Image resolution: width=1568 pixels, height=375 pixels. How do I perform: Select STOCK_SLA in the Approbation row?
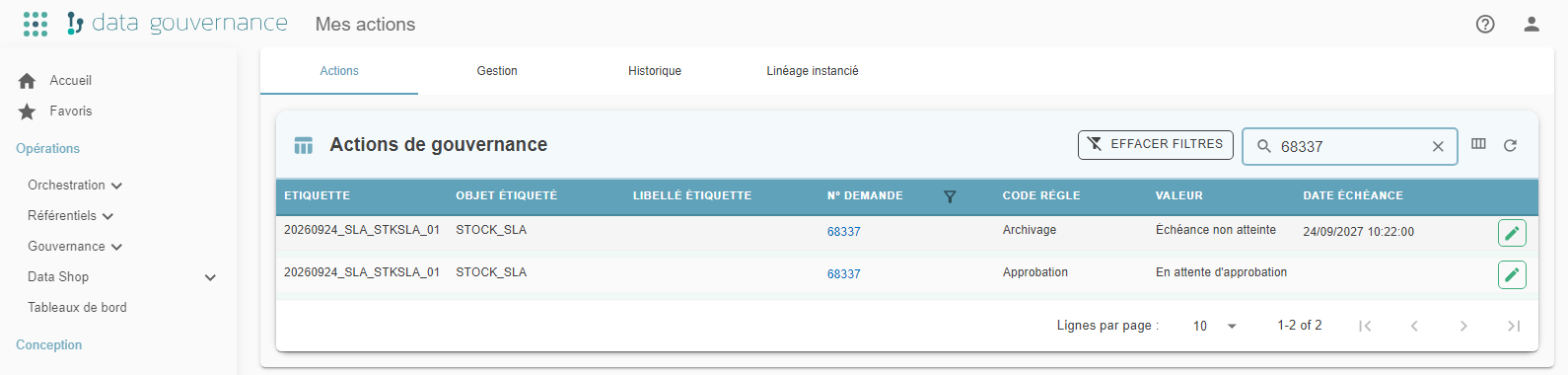[x=491, y=272]
